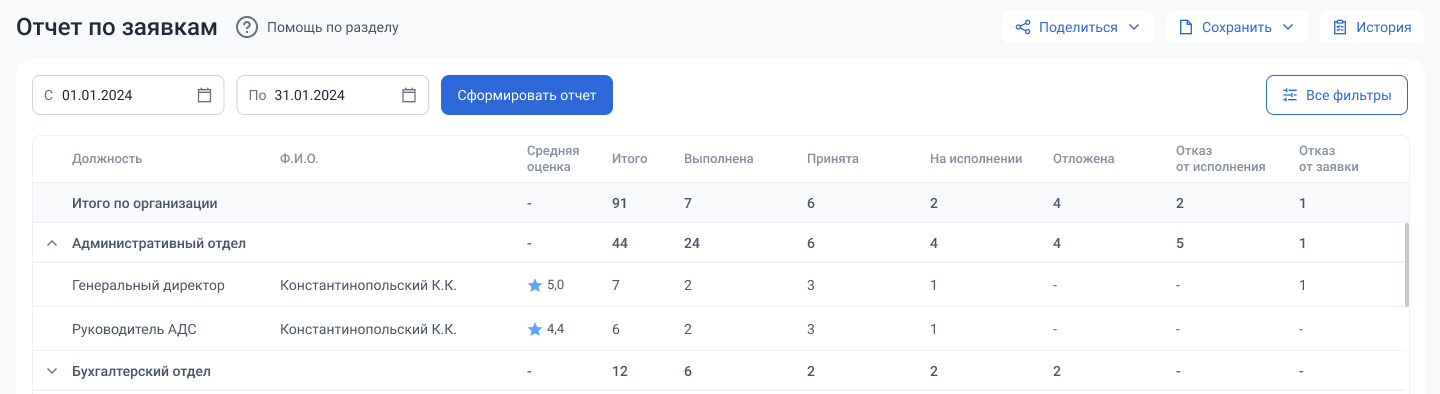
Task: Click the start date field 01.01.2024
Action: pos(128,95)
